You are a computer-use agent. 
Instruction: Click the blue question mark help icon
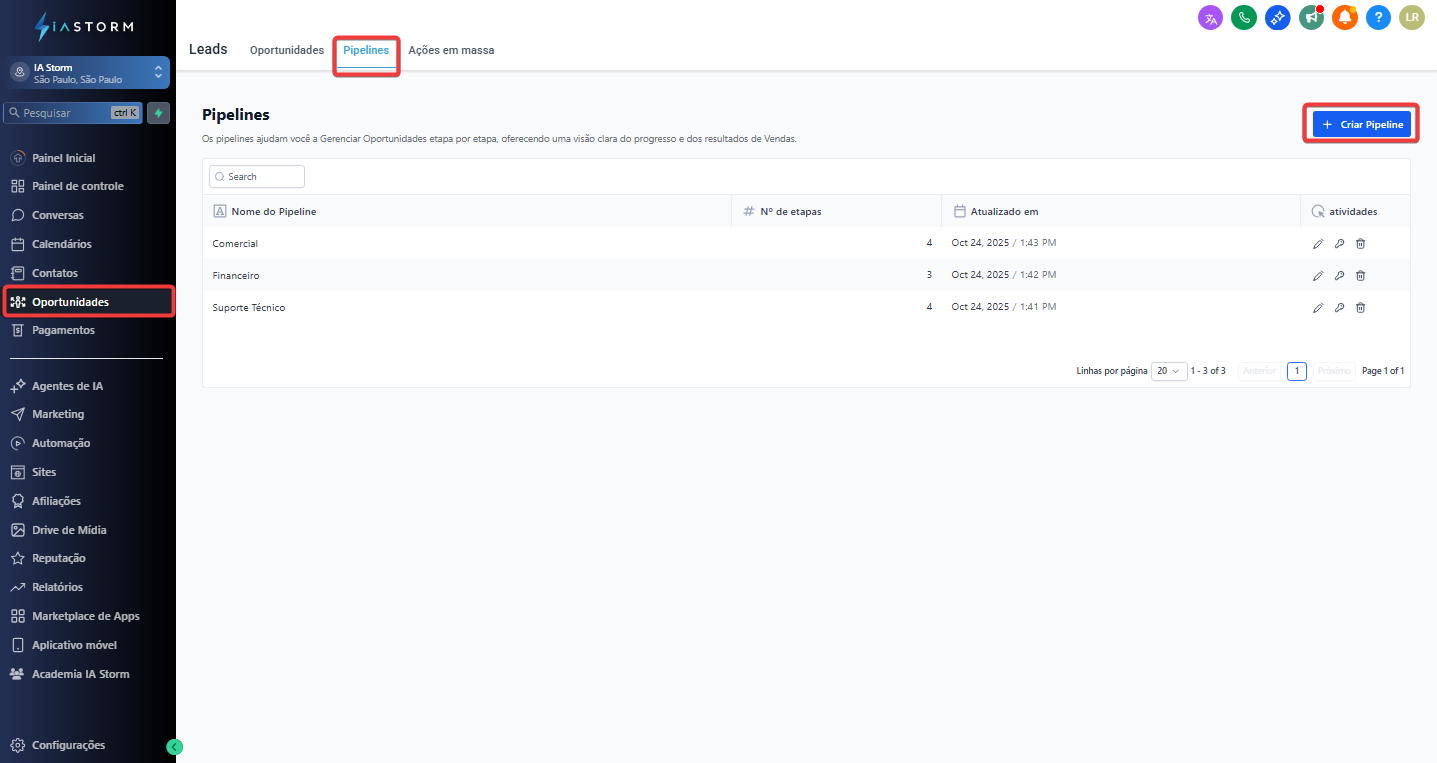point(1378,17)
